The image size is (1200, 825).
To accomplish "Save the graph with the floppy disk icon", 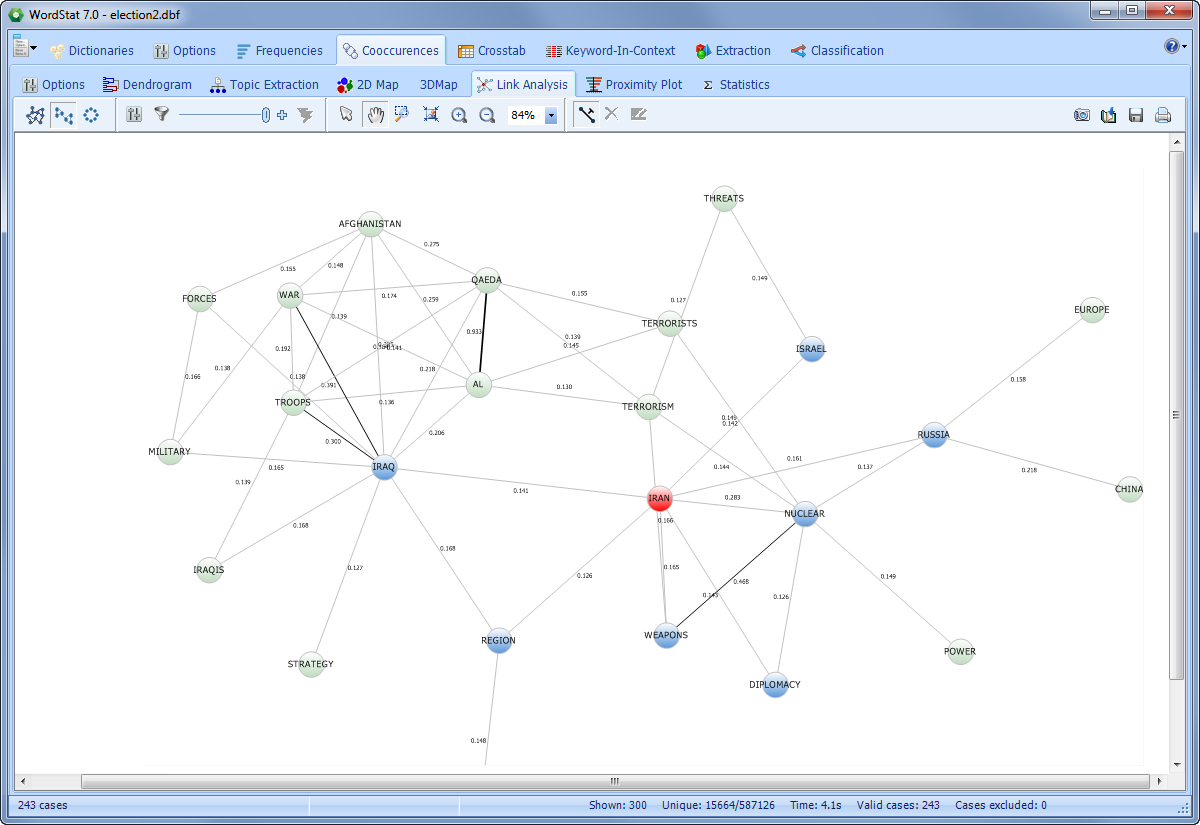I will (1136, 115).
